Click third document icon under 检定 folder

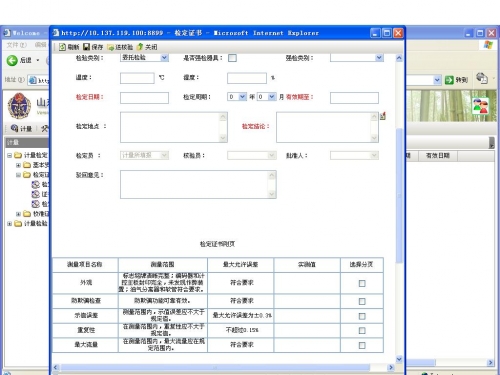coord(36,204)
